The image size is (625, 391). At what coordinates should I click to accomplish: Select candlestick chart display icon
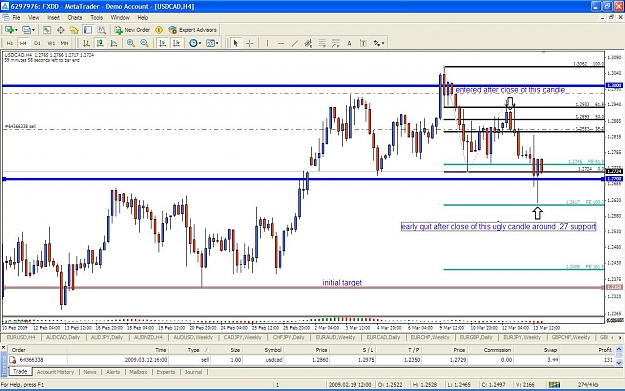point(100,43)
